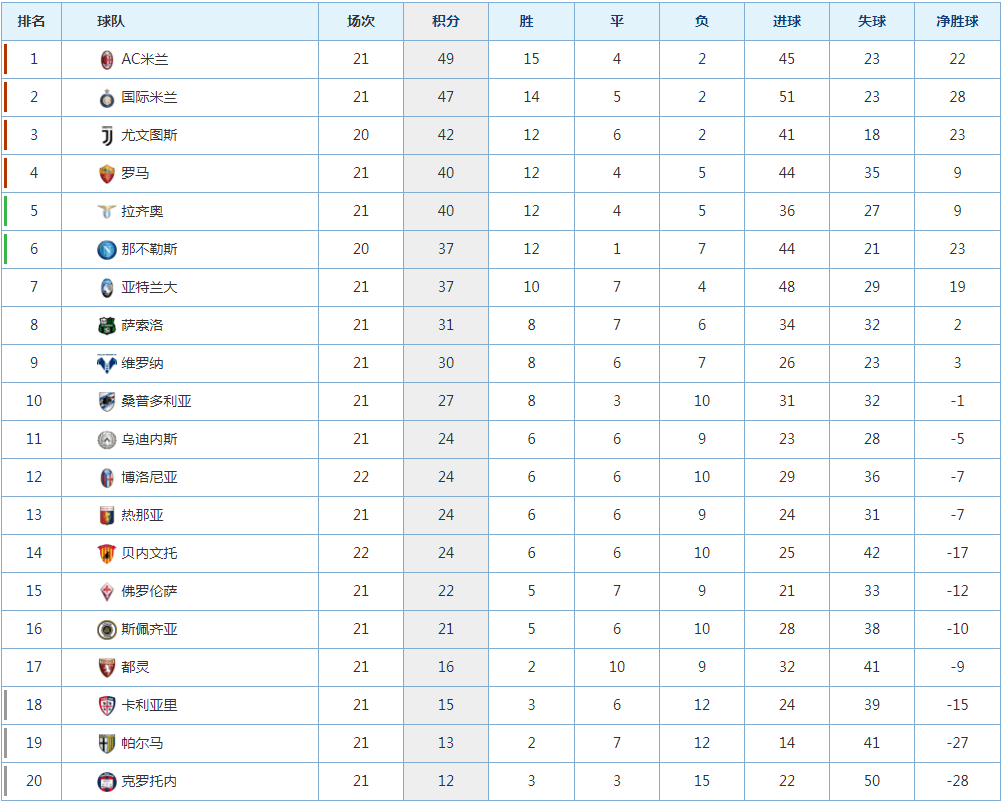Click the 尤文图斯 J-shaped logo
This screenshot has height=801, width=1002.
click(x=107, y=136)
